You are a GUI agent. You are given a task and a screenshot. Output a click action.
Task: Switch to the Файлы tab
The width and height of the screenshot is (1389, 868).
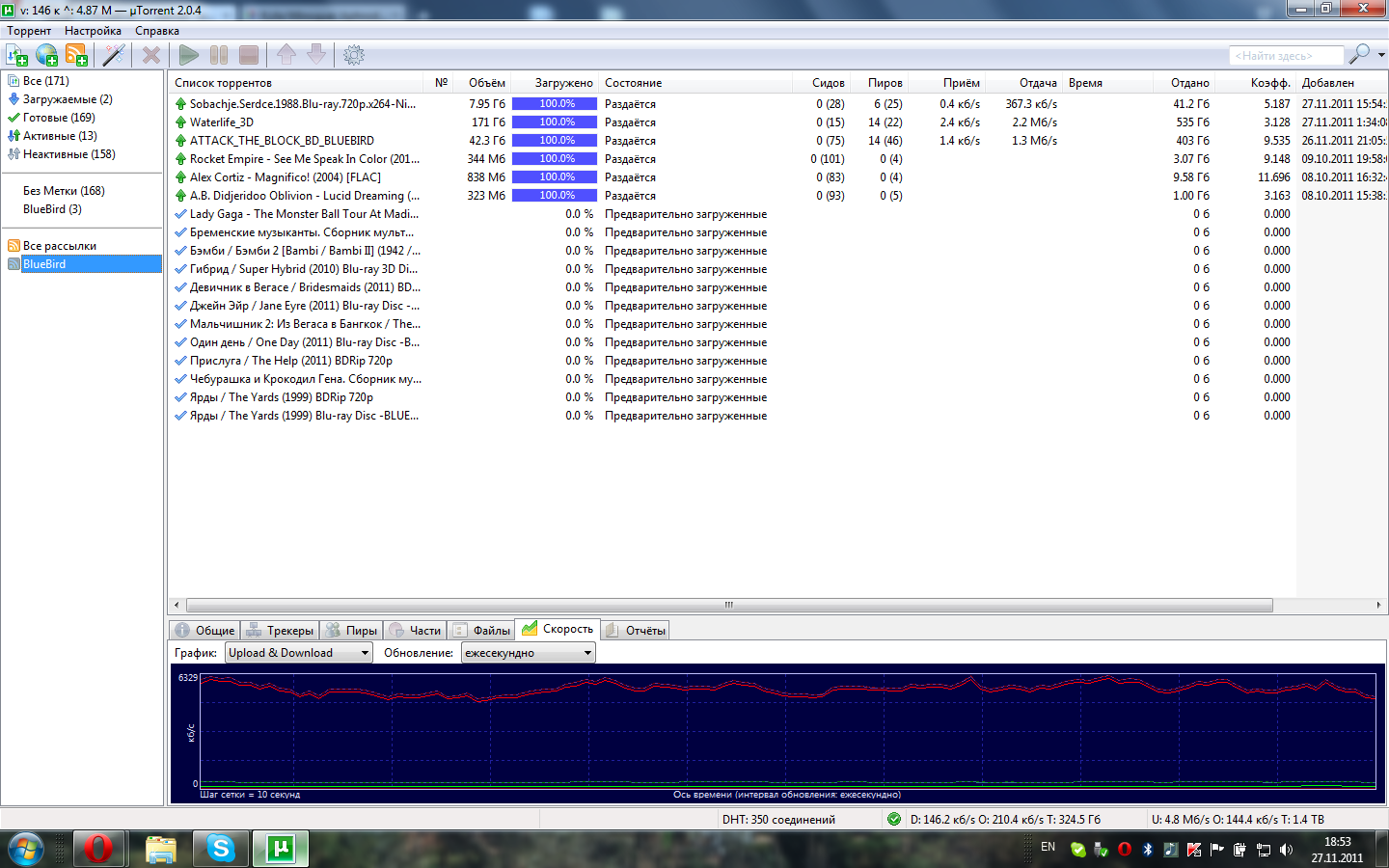tap(481, 631)
